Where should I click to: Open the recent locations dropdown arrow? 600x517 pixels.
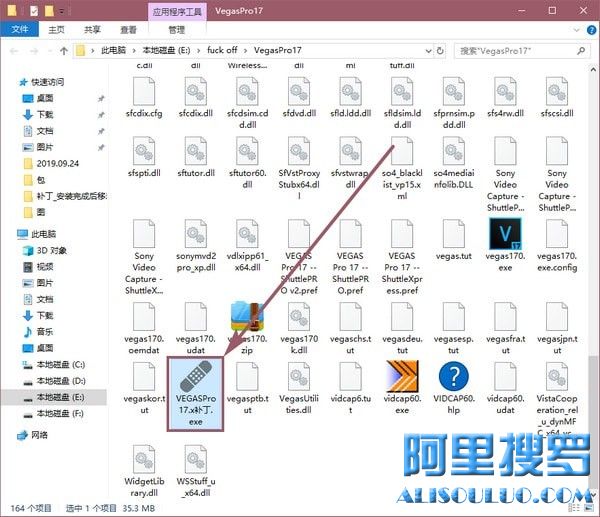point(50,51)
